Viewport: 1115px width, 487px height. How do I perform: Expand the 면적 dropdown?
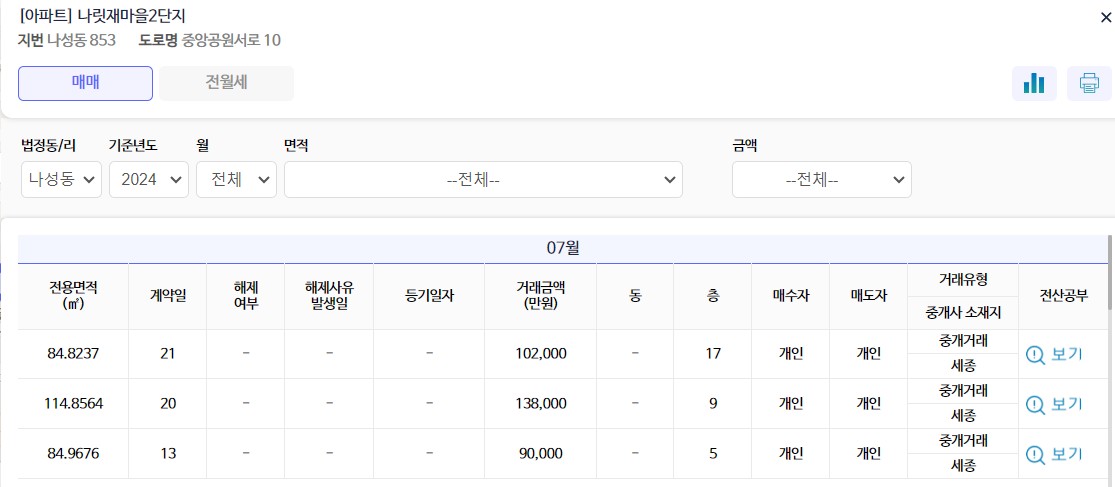click(x=483, y=180)
